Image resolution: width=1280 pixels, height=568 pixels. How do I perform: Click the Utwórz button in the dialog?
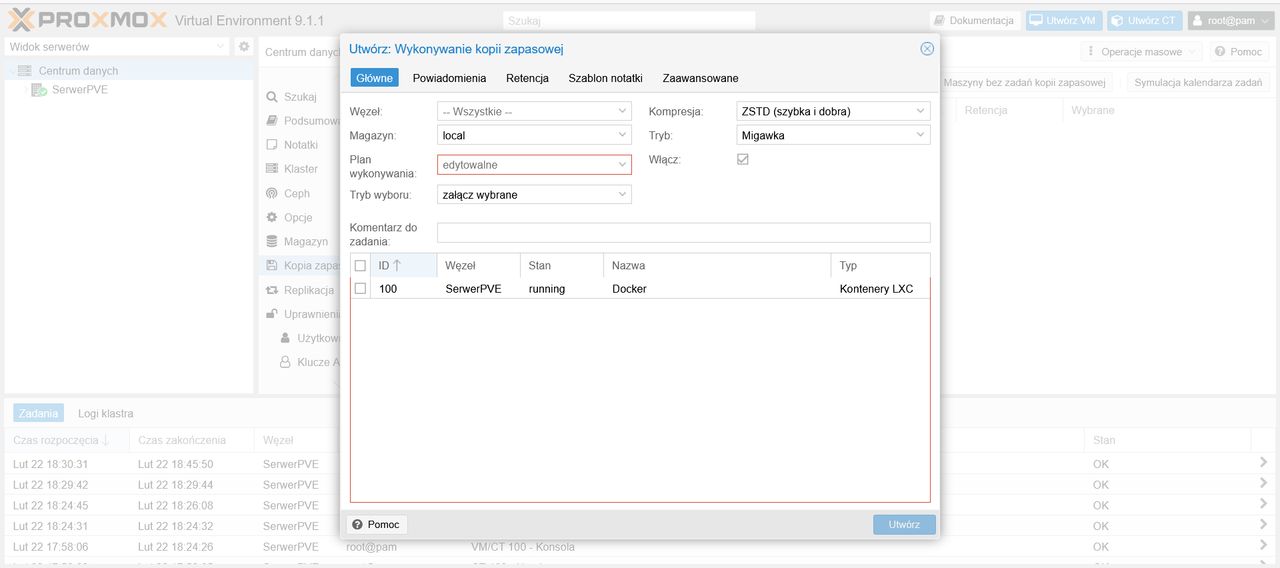904,525
